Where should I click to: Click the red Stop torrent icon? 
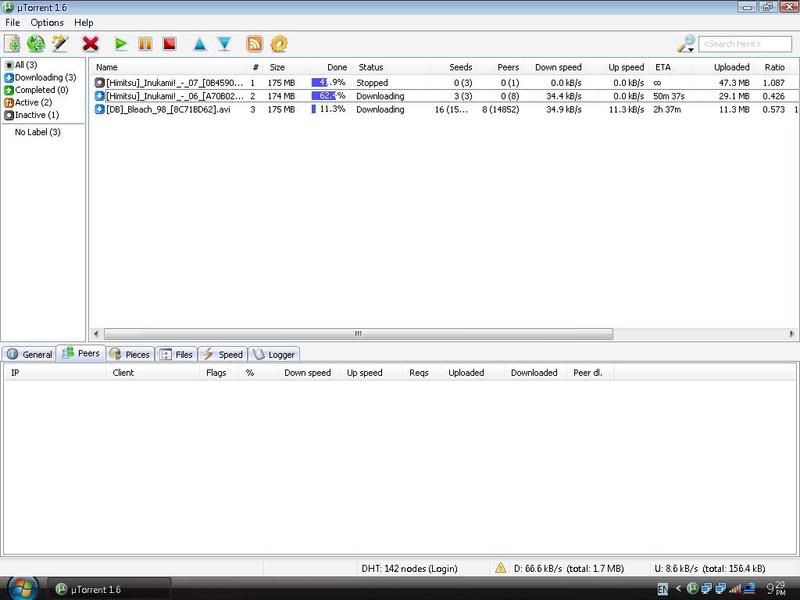(169, 44)
